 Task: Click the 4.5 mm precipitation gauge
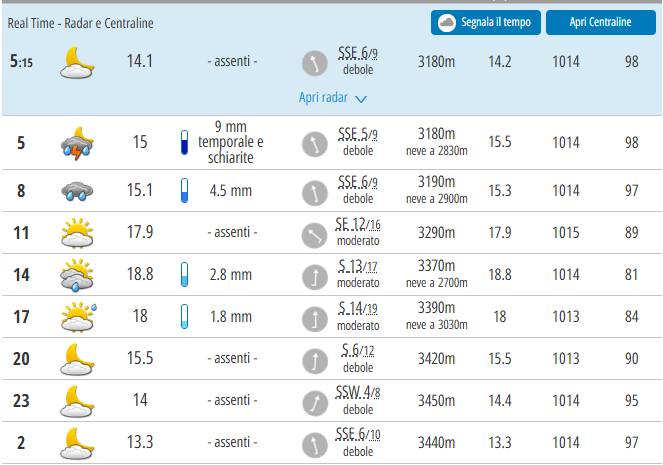point(183,191)
